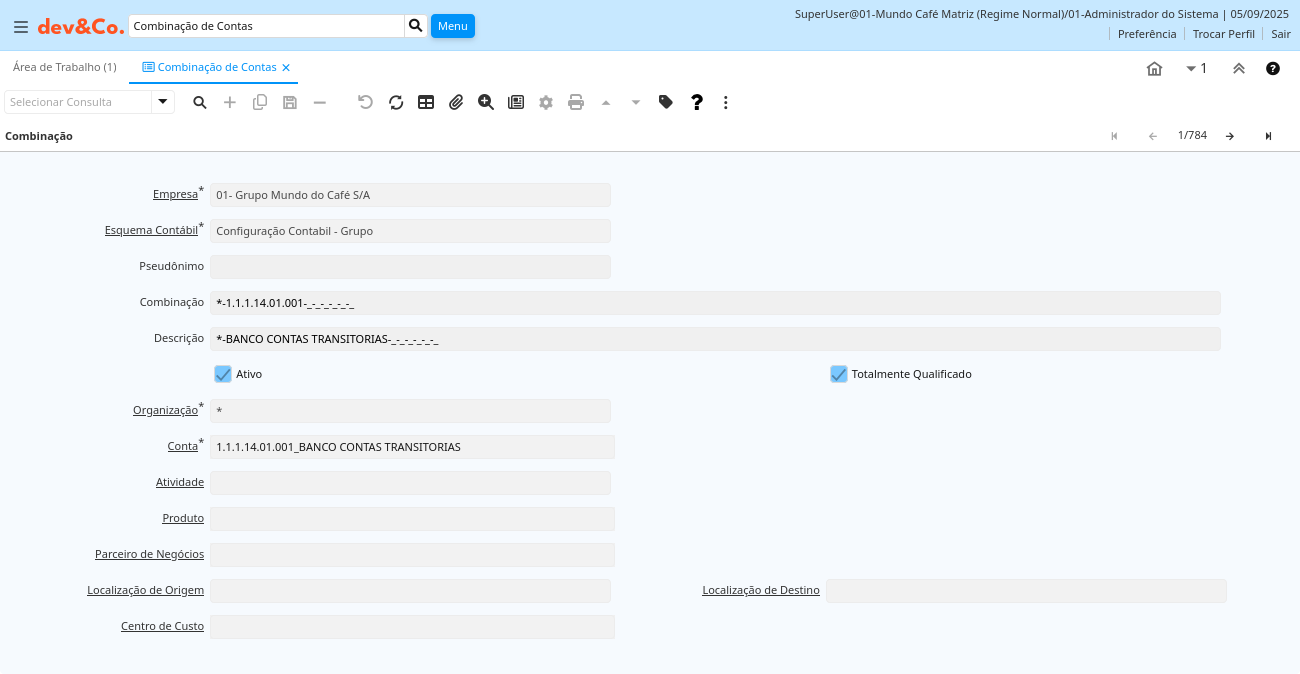Image resolution: width=1300 pixels, height=674 pixels.
Task: Toggle grid view icon in toolbar
Action: 426,102
